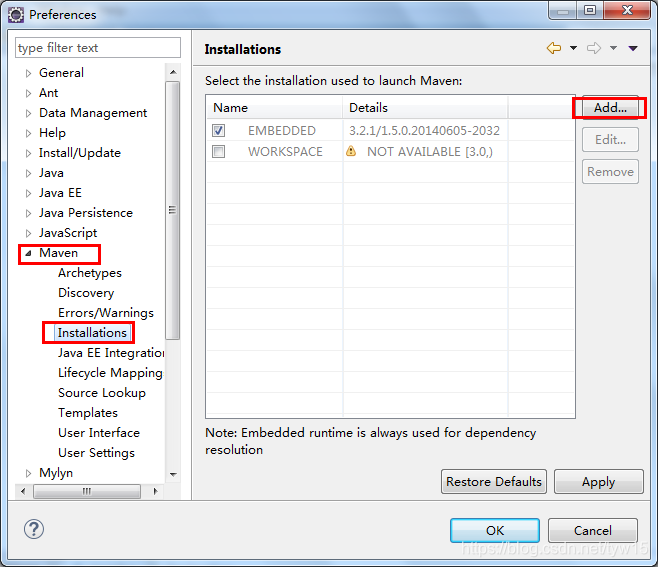Click the horizontal scroll right arrow

point(156,491)
